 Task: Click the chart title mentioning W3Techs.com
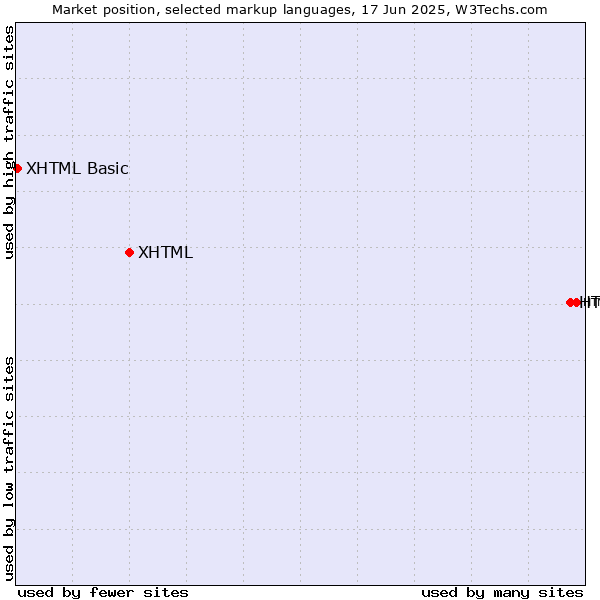coord(300,10)
